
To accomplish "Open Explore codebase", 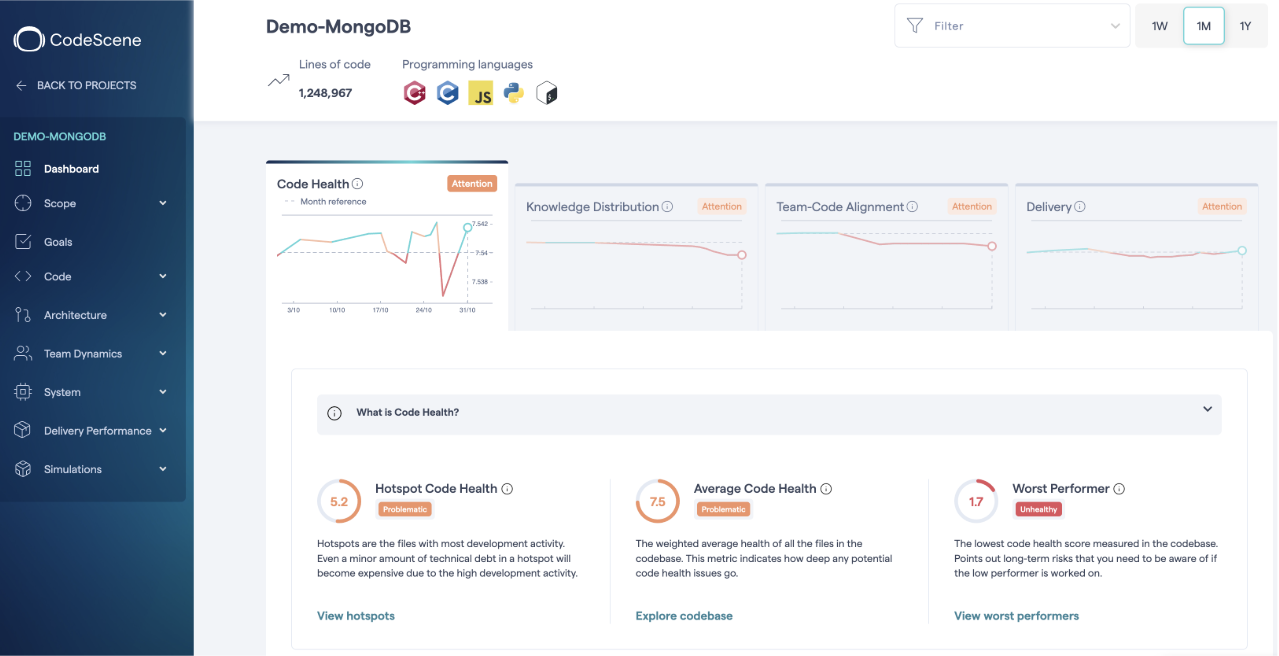I will tap(683, 616).
